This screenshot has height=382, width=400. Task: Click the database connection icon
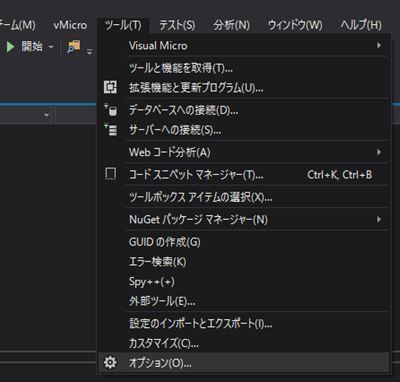(x=111, y=110)
